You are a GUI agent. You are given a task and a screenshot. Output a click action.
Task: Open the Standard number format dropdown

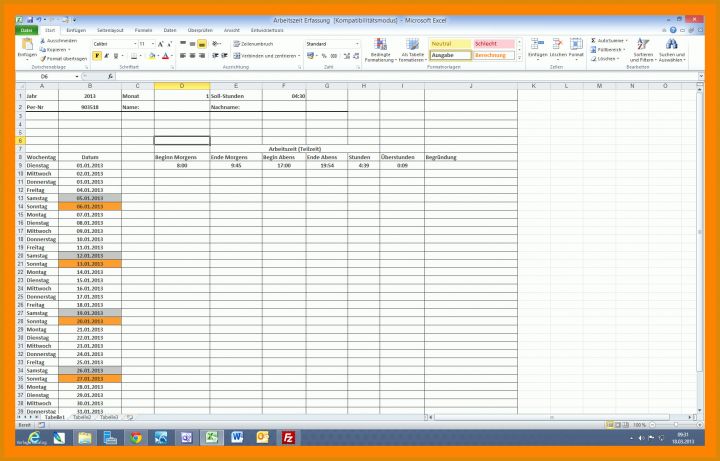point(357,44)
